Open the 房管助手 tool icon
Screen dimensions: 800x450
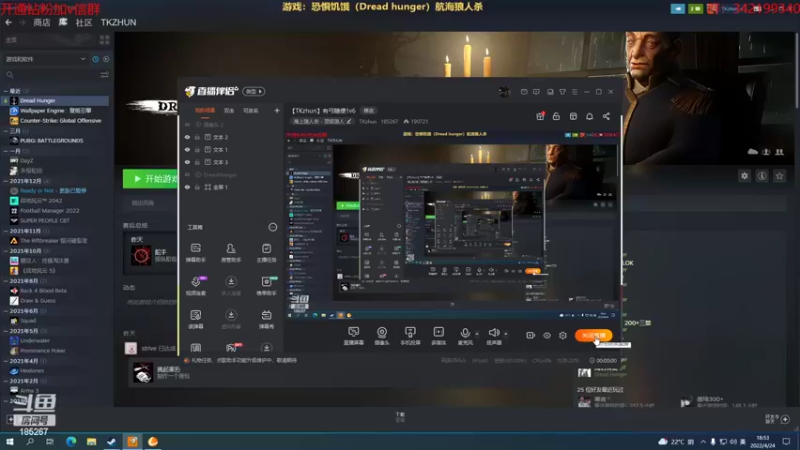[231, 252]
